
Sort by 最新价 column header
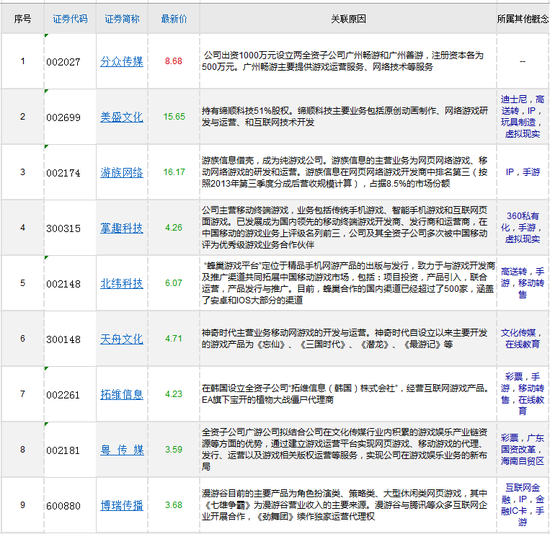(174, 19)
